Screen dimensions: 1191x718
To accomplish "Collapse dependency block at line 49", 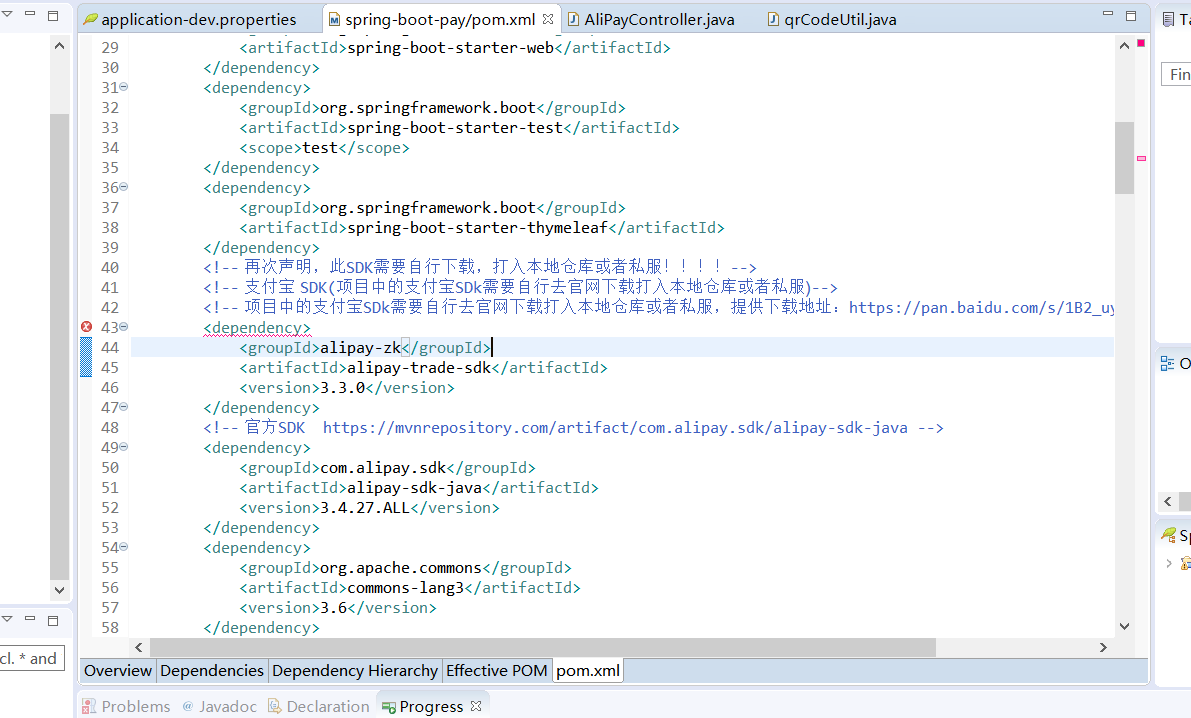I will (124, 447).
